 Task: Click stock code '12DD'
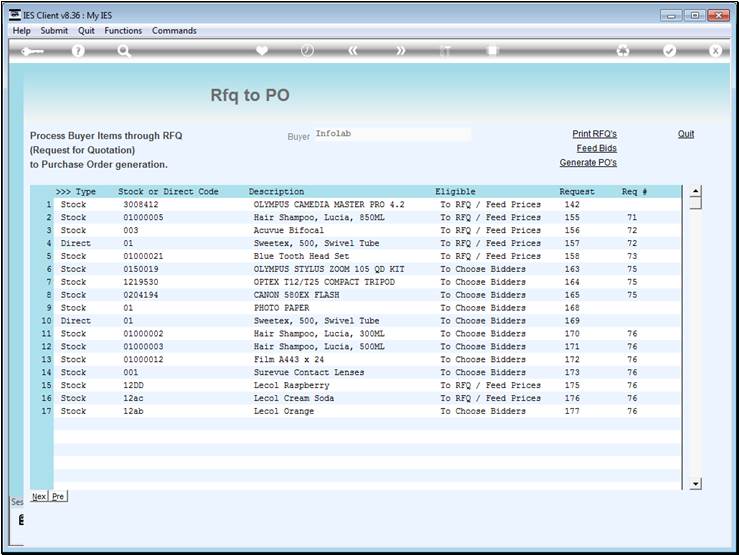pos(133,385)
